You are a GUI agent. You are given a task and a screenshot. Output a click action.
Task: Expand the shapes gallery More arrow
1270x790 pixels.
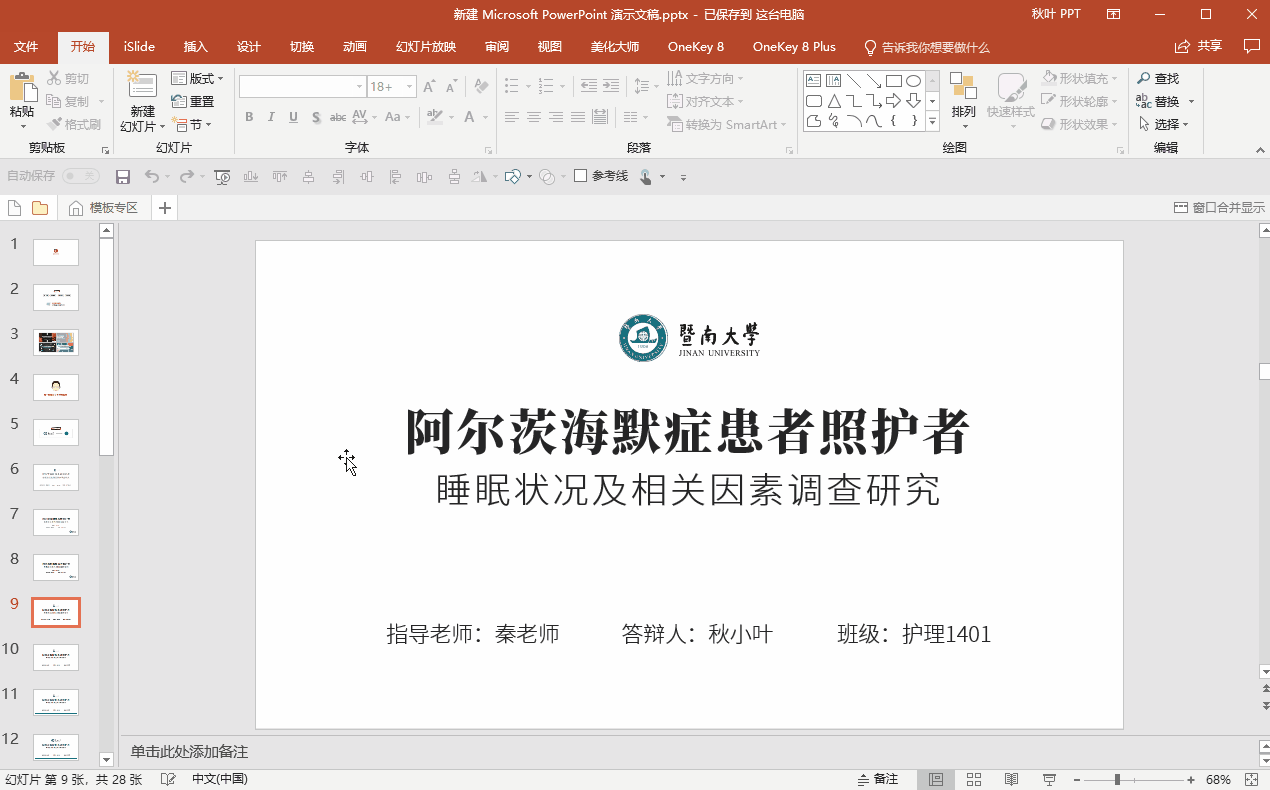932,122
